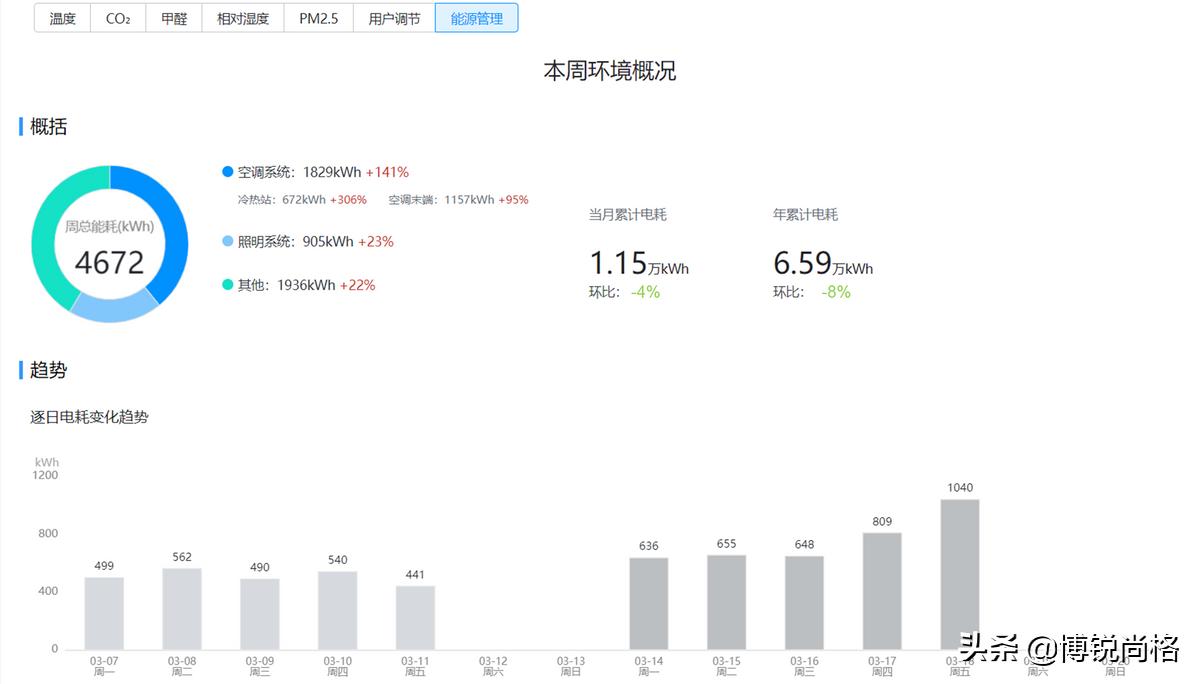Switch to the PM2.5 tab

[x=318, y=17]
